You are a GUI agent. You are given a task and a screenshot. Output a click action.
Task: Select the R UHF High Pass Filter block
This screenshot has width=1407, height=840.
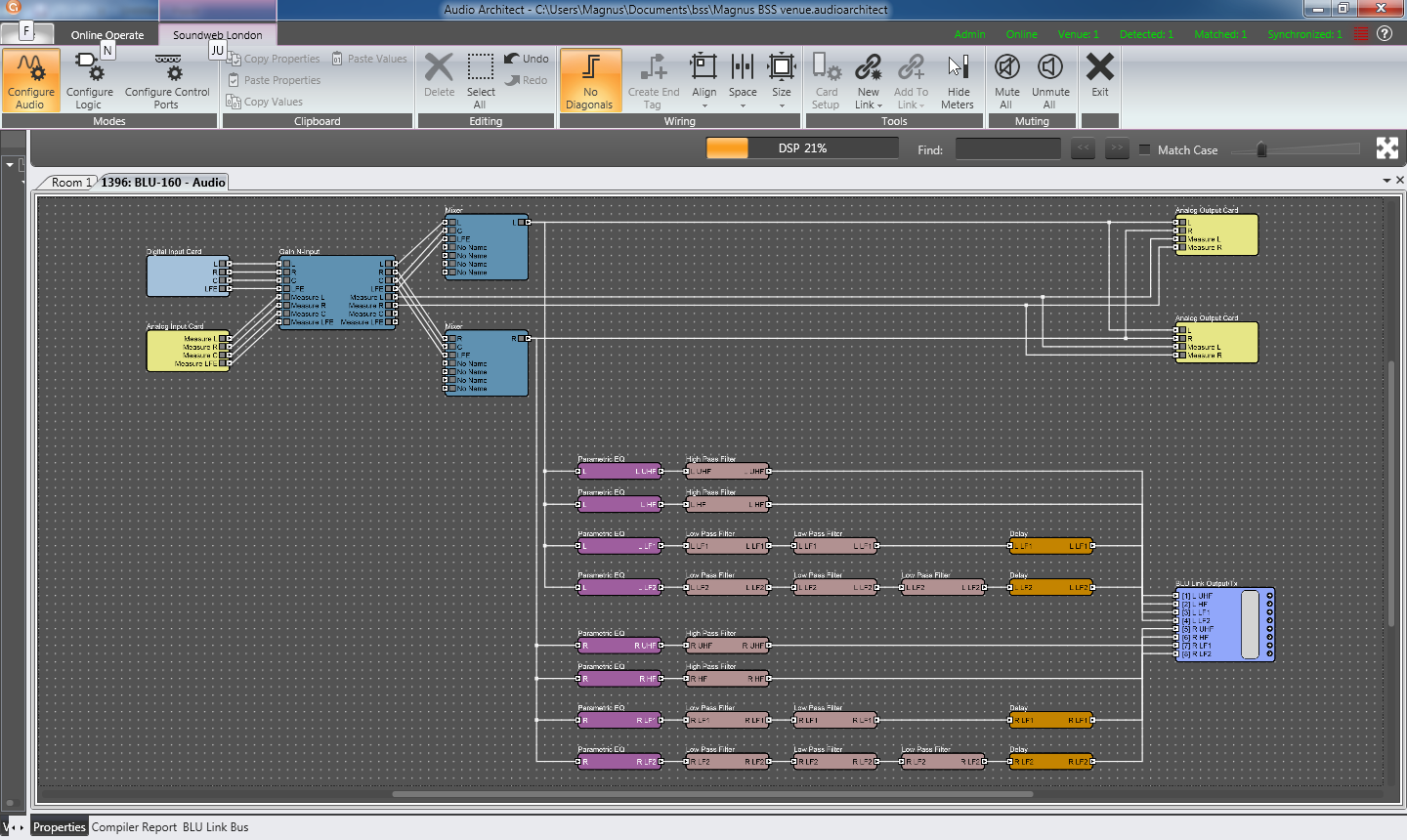pos(727,645)
